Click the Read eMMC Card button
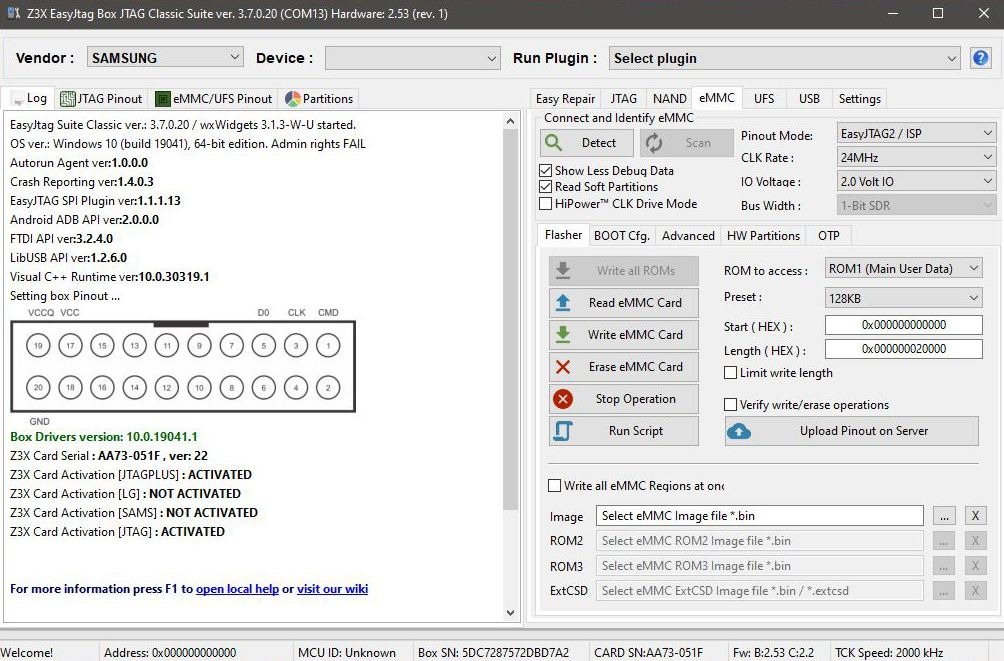Screen dimensions: 1004x661 [624, 302]
